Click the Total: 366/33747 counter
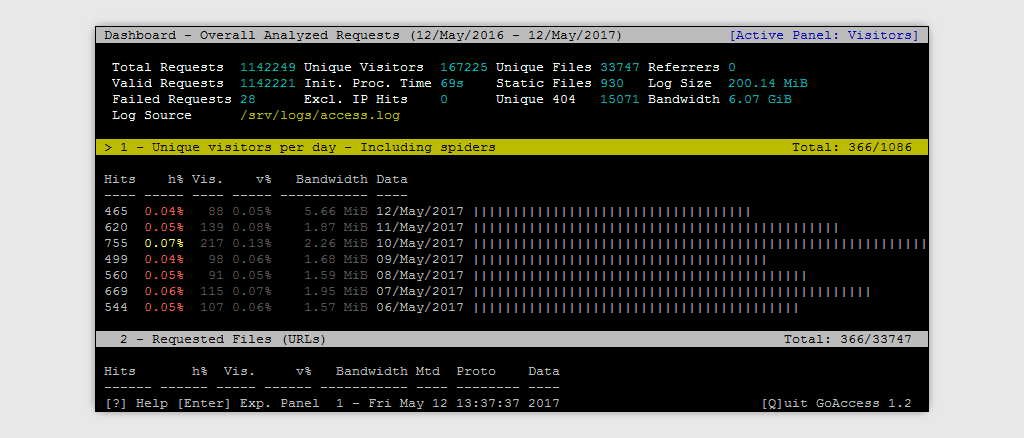 click(x=848, y=339)
